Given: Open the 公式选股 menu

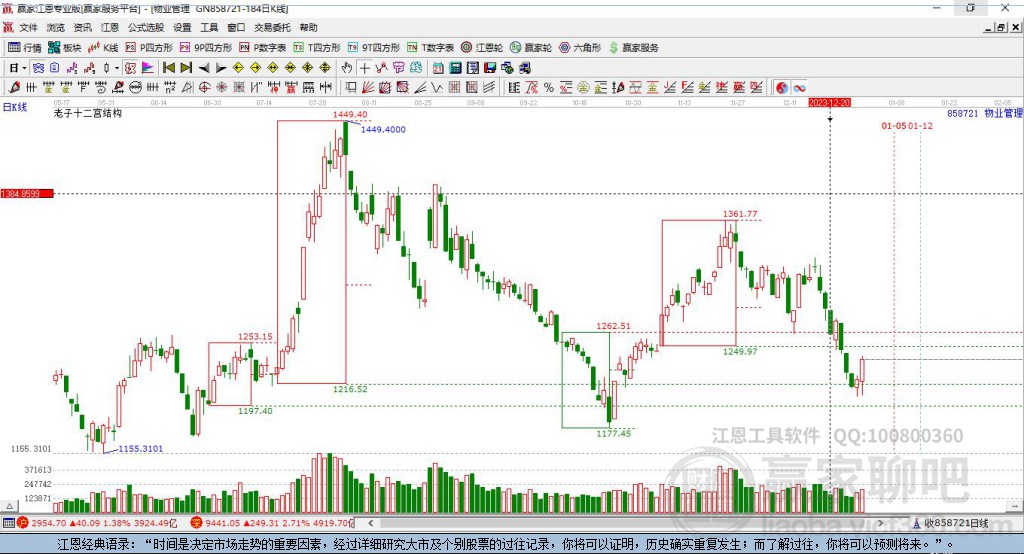Looking at the screenshot, I should pos(146,27).
